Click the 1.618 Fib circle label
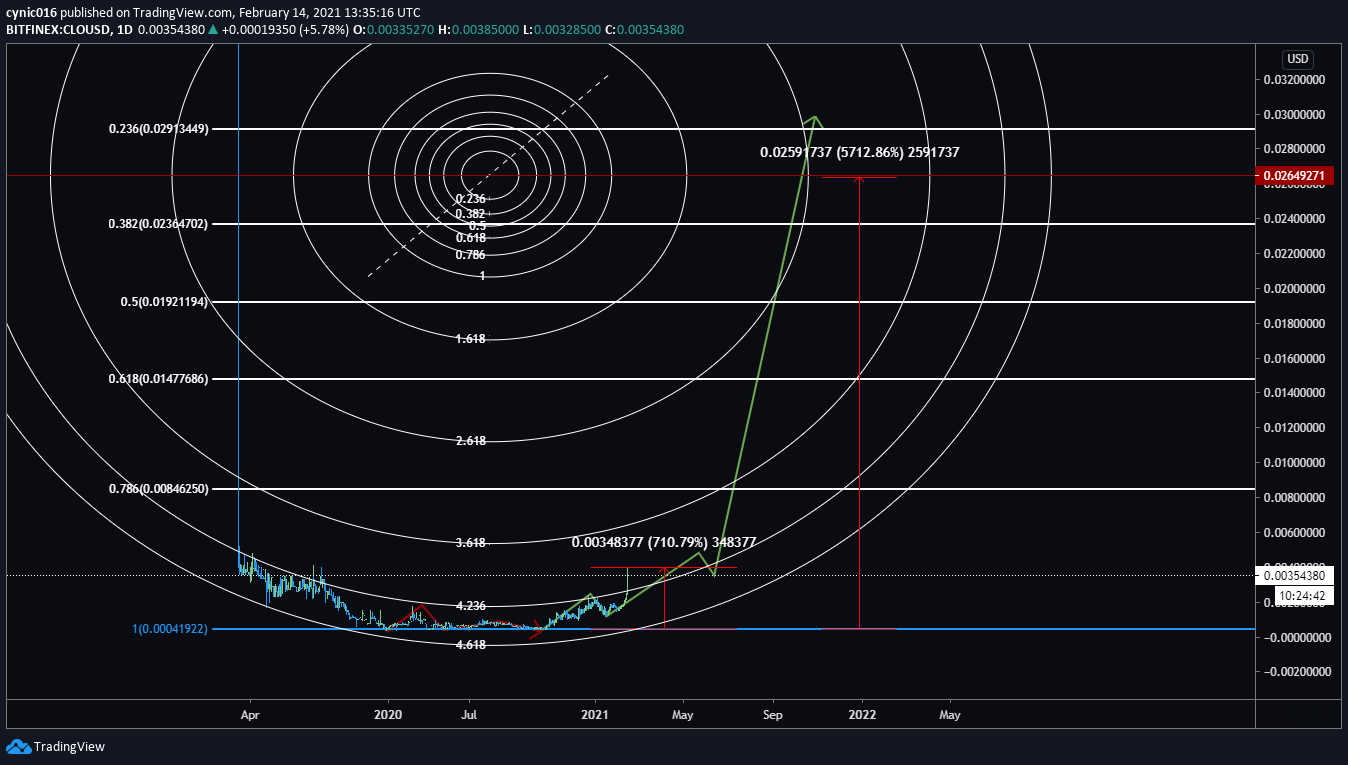This screenshot has width=1348, height=765. [470, 339]
